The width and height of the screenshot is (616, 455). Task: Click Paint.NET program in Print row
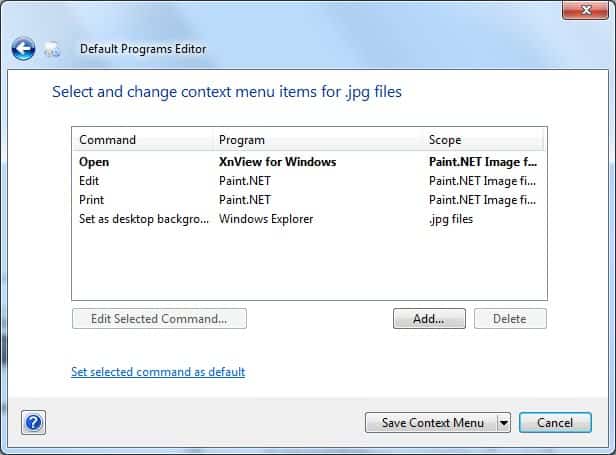[x=245, y=200]
